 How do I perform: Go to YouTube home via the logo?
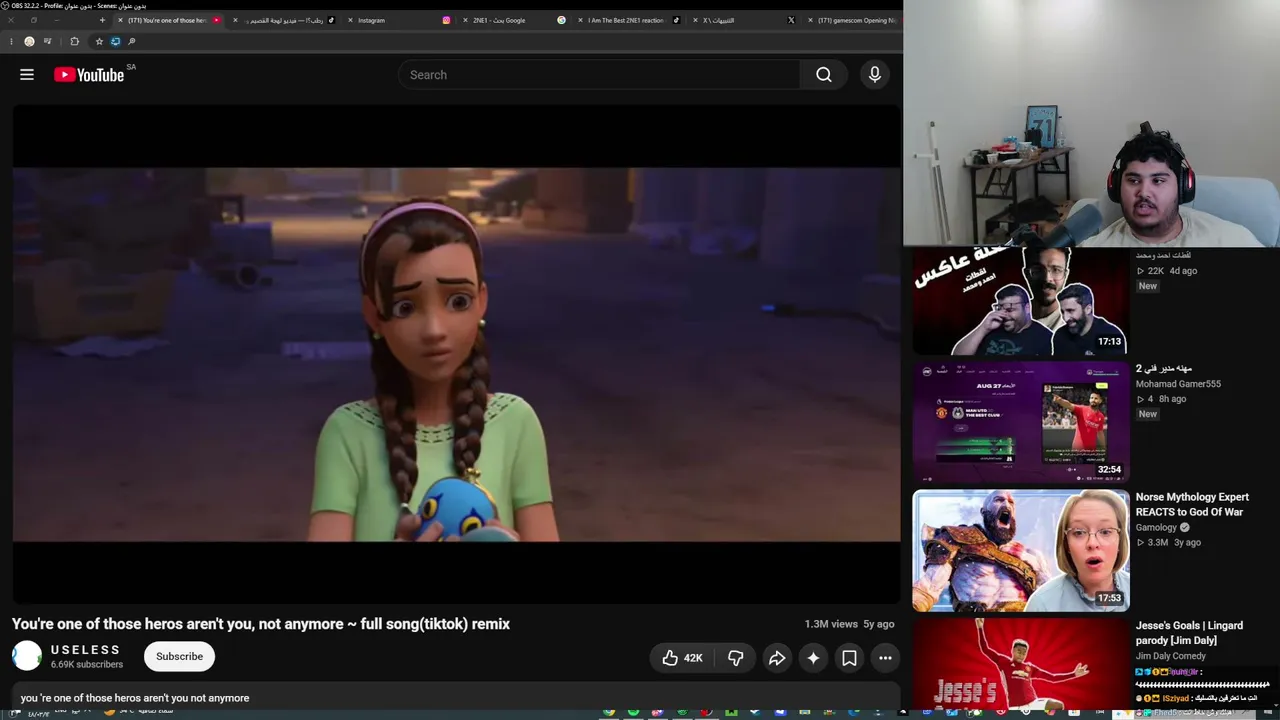coord(89,75)
